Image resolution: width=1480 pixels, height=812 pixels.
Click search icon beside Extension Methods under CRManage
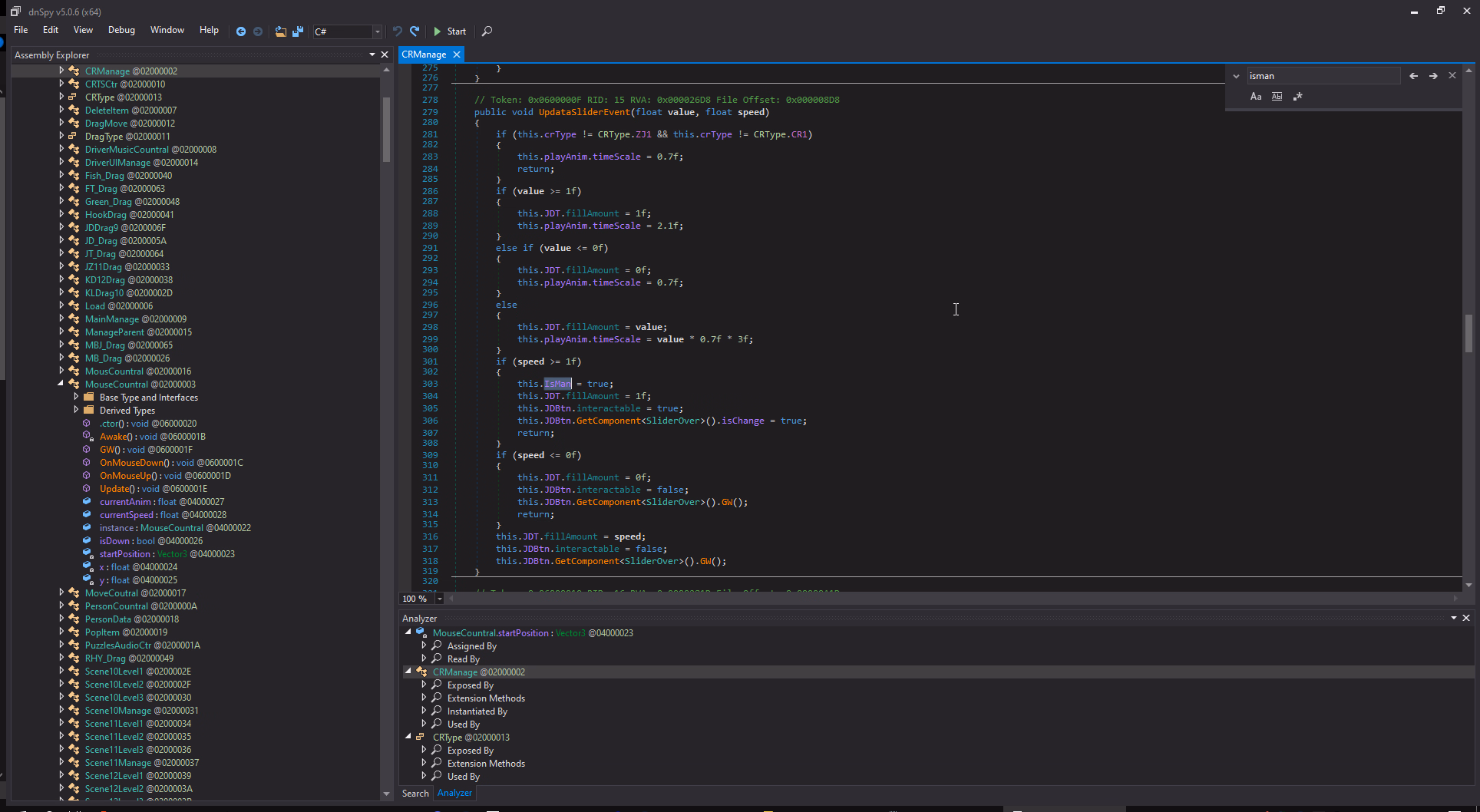[x=437, y=698]
